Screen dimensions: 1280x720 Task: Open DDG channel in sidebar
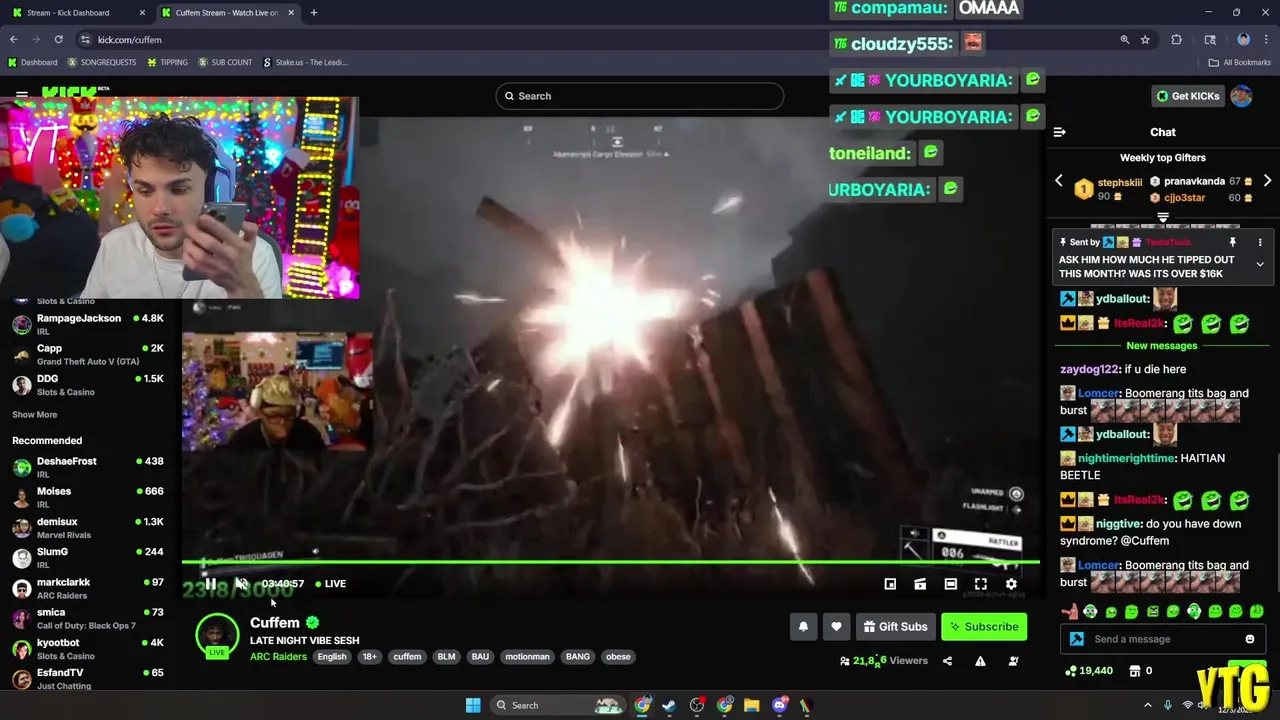[x=86, y=385]
